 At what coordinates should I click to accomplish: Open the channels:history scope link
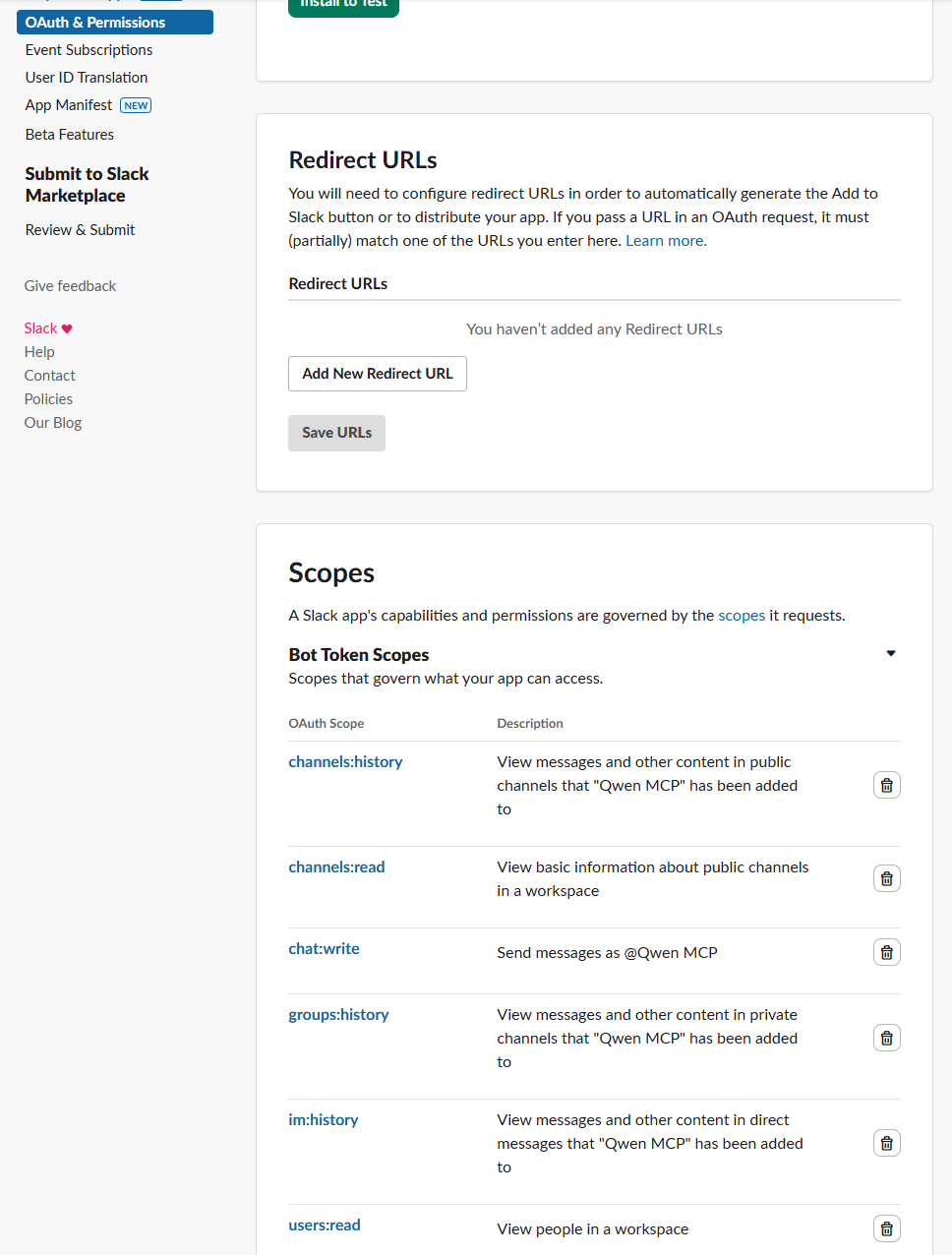345,762
